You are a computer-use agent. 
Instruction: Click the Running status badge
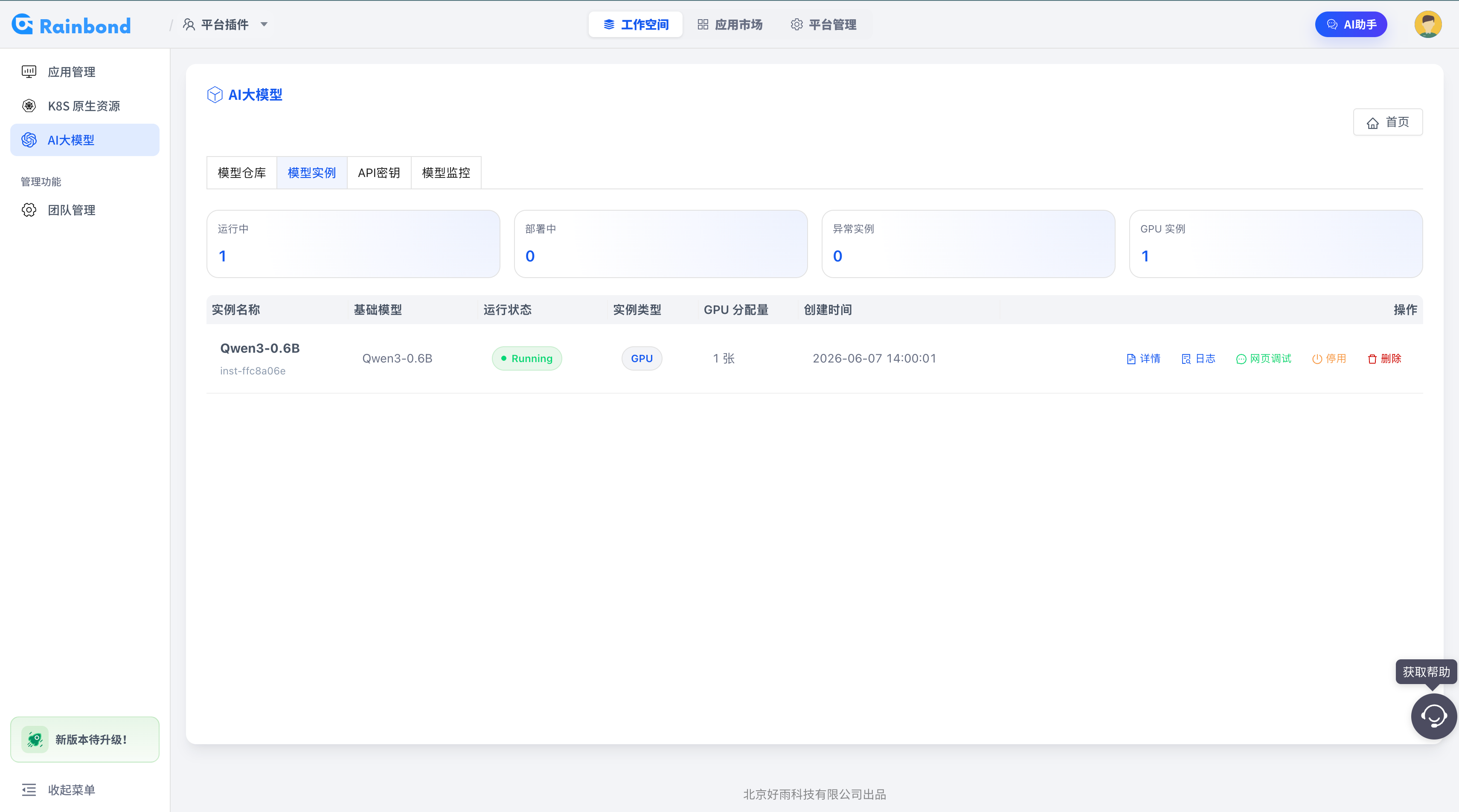tap(527, 358)
